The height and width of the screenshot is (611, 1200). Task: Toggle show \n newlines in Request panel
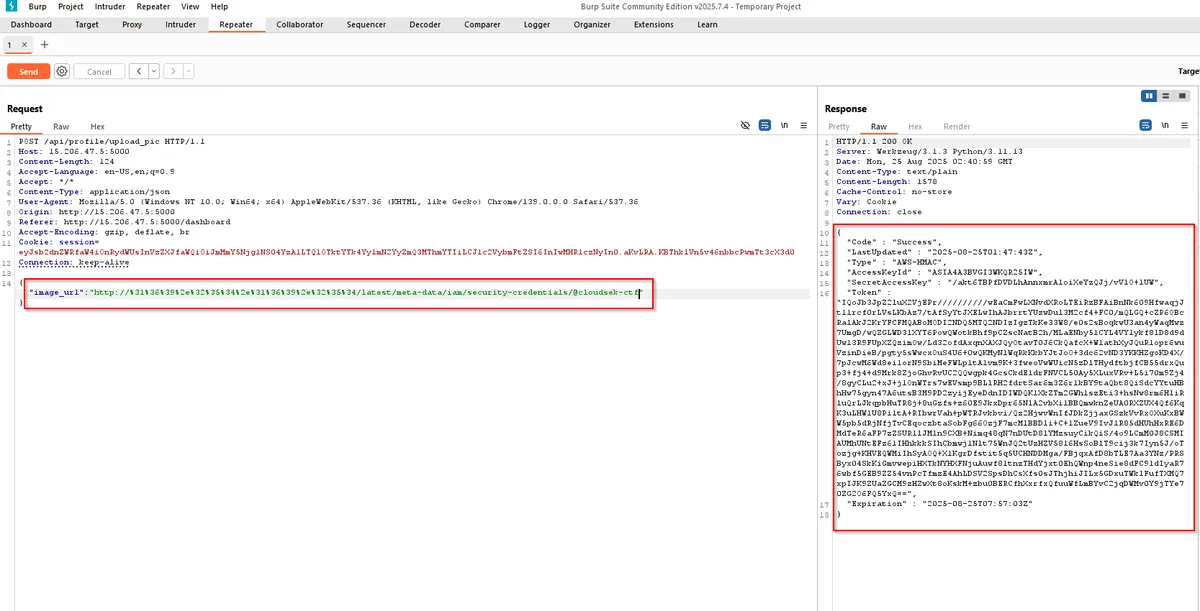[x=785, y=126]
